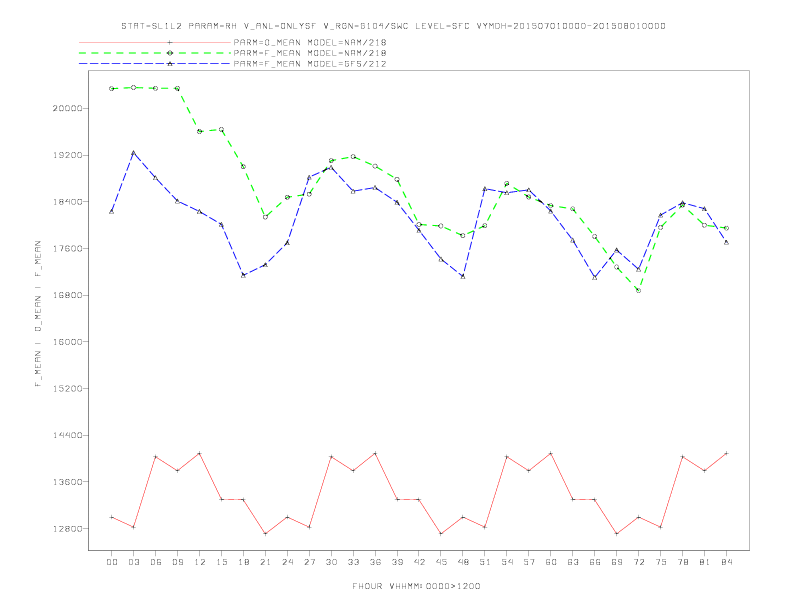Click x-axis forecast hour label 15
Screen dimensions: 792x612
tap(221, 562)
